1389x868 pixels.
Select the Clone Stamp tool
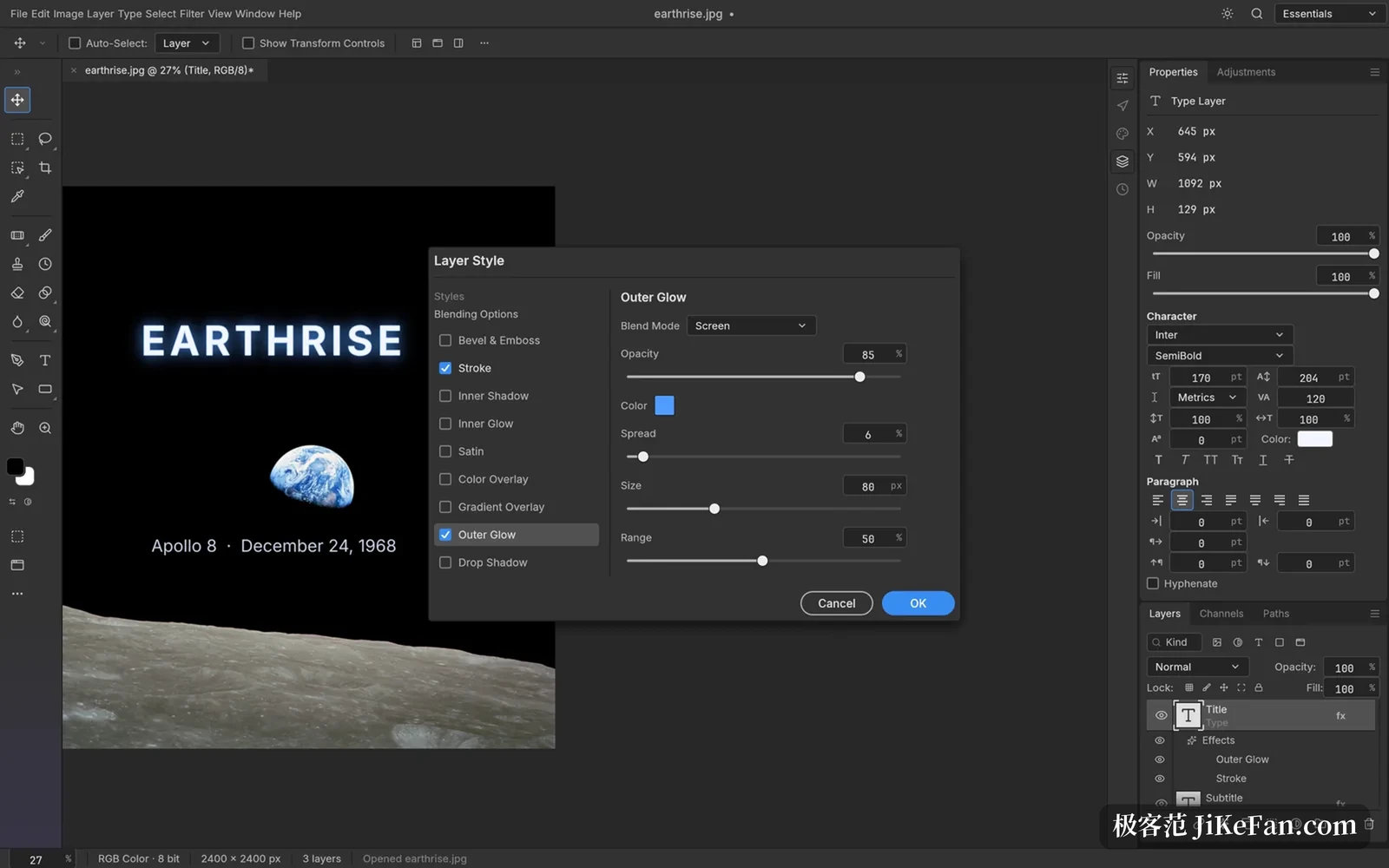pyautogui.click(x=17, y=264)
